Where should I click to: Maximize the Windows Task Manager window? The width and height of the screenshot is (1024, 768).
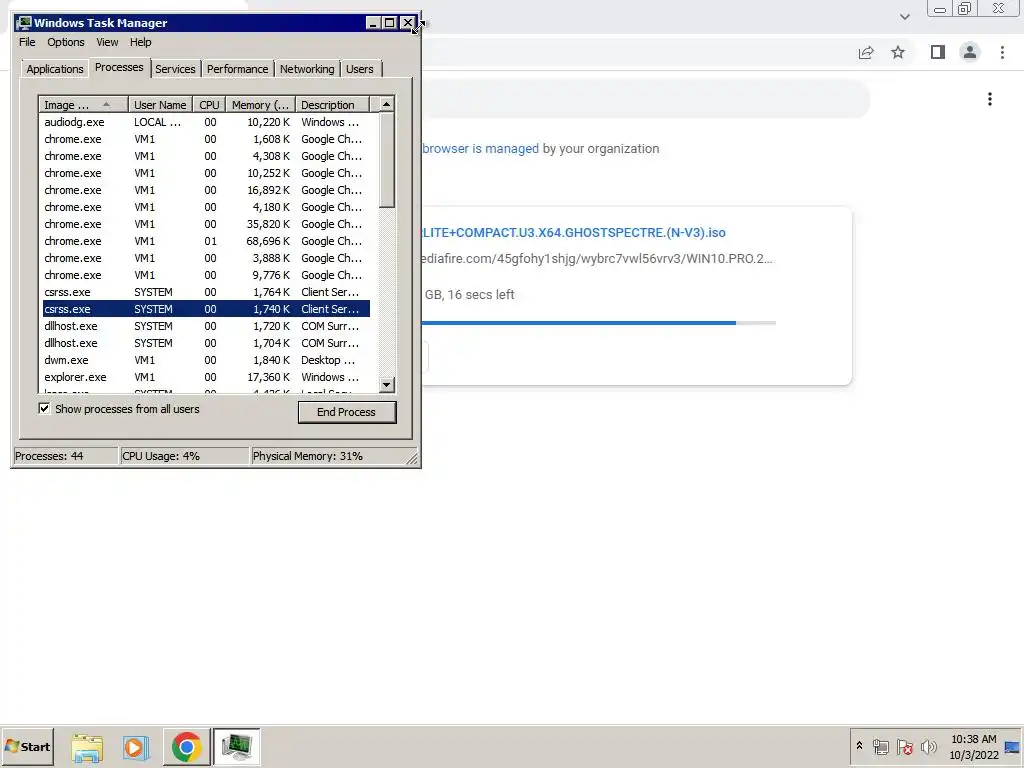click(x=390, y=23)
